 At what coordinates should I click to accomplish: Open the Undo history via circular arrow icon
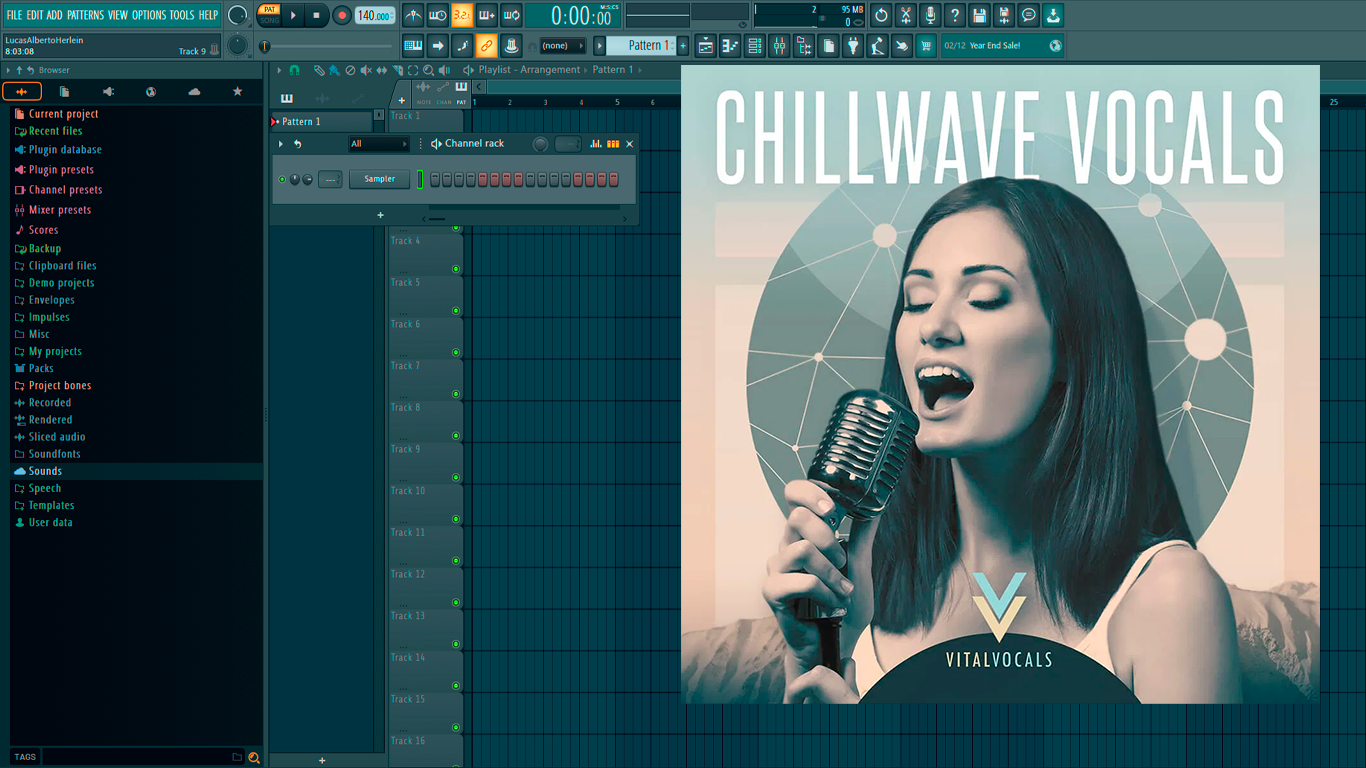click(881, 15)
